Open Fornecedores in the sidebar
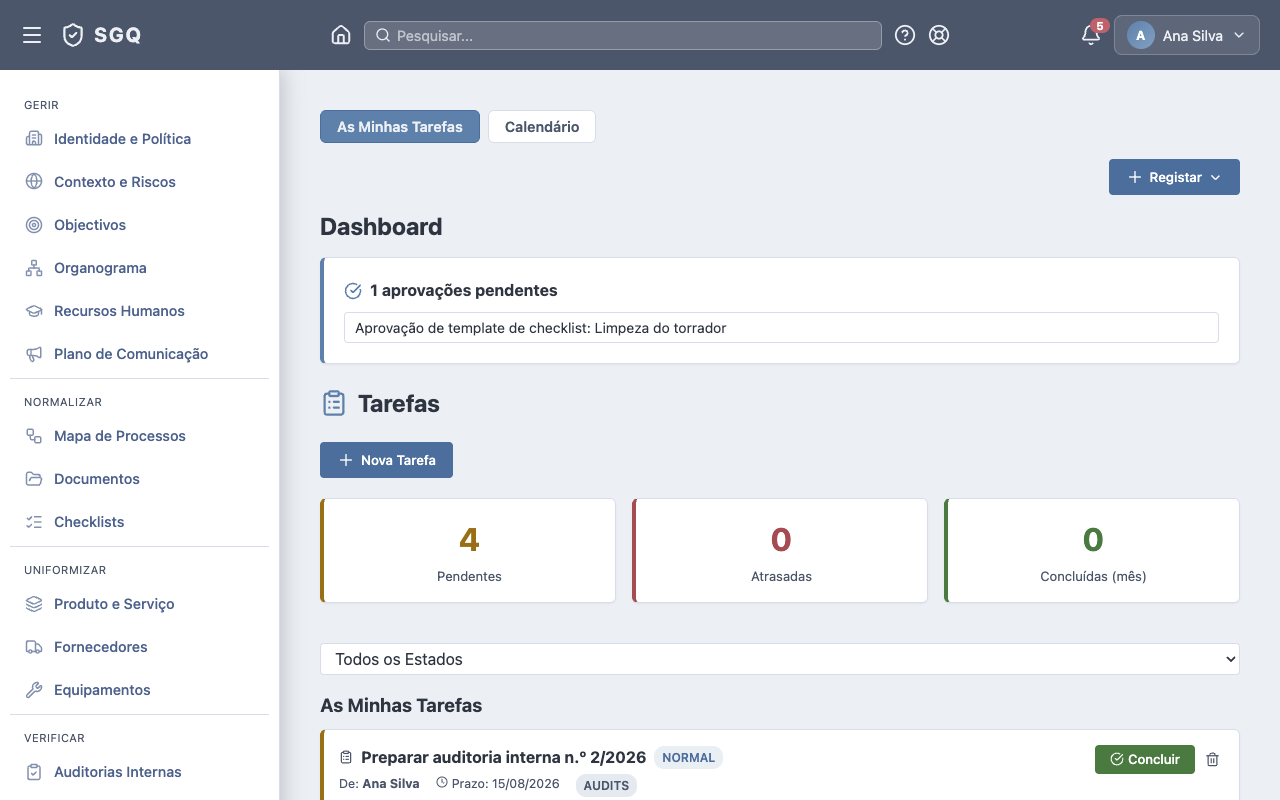 point(140,647)
